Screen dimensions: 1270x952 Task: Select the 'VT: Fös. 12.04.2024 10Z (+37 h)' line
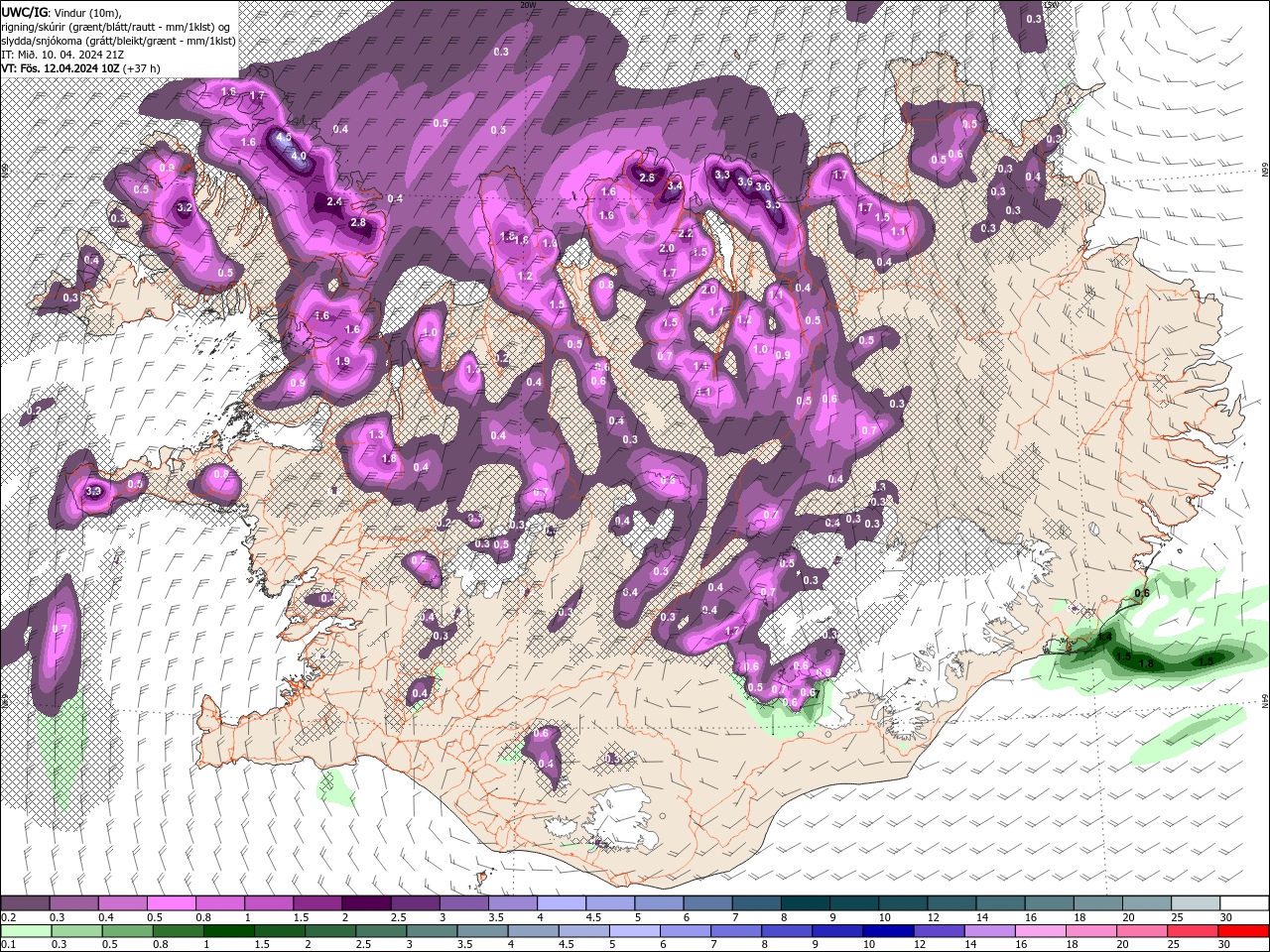(x=81, y=68)
